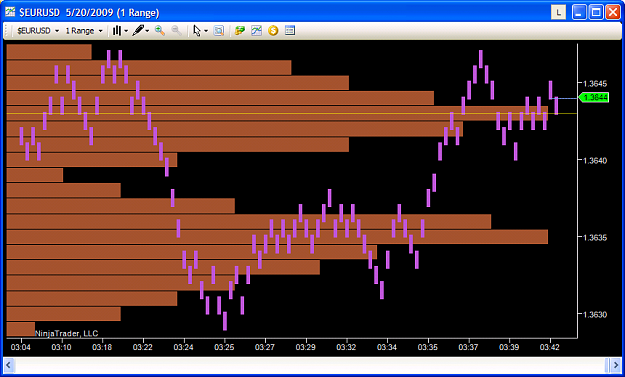Click the toolbar drag grip handle

pos(7,31)
